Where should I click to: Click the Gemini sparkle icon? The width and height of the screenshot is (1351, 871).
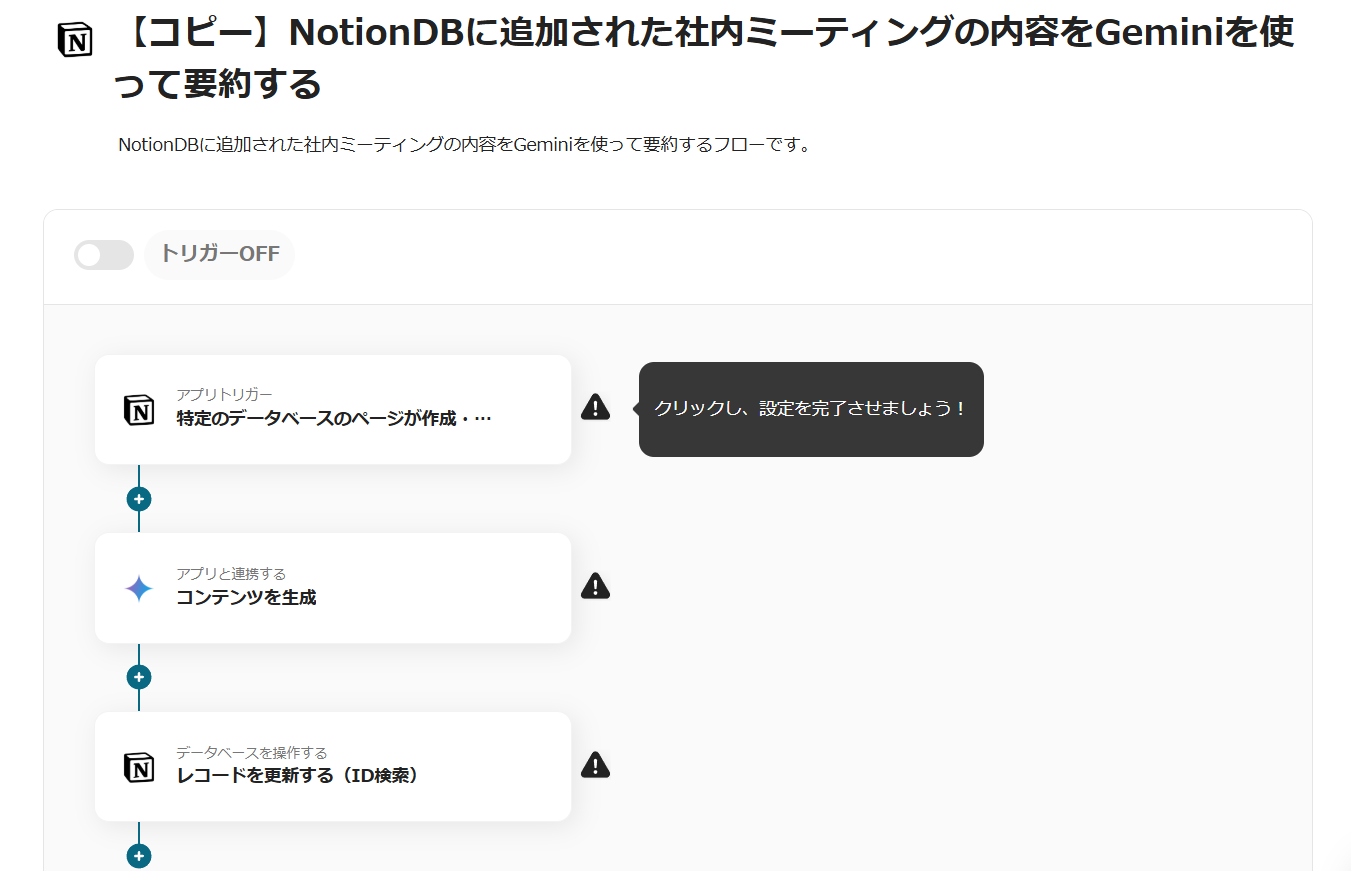[x=139, y=588]
